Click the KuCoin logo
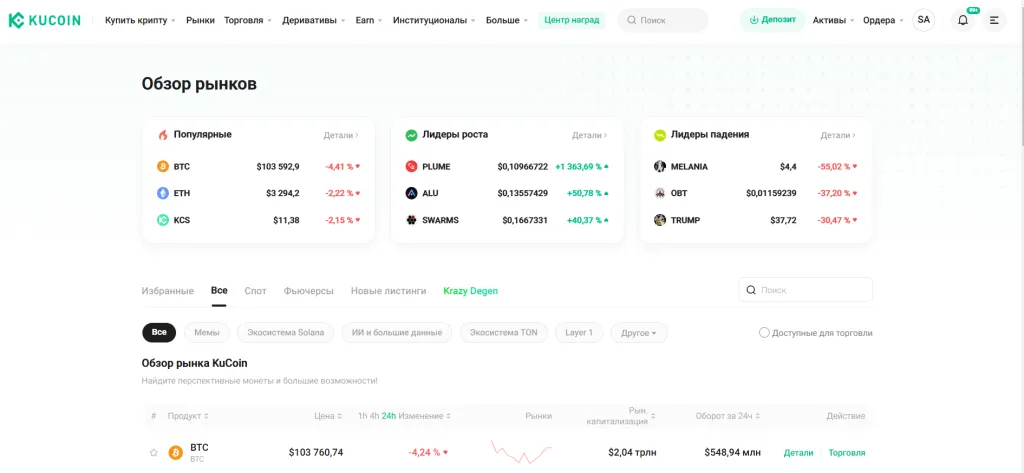The width and height of the screenshot is (1024, 473). point(44,20)
